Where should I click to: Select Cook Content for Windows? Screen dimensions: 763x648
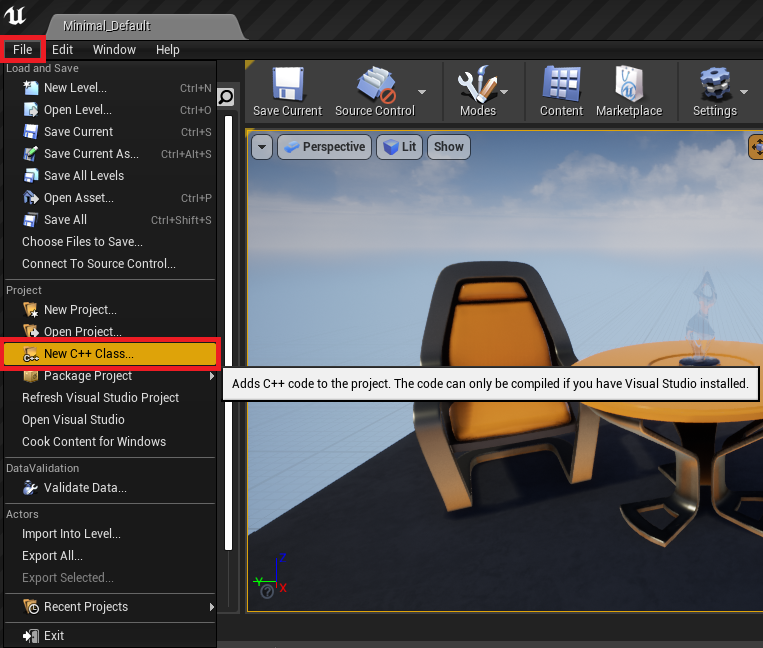[110, 441]
